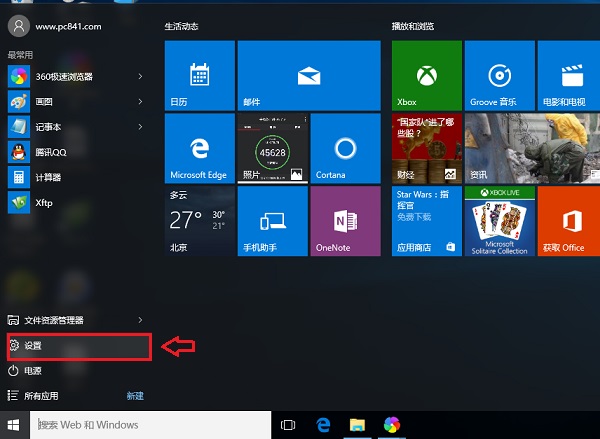Open the OneNote tile
This screenshot has width=600, height=439.
coord(345,221)
